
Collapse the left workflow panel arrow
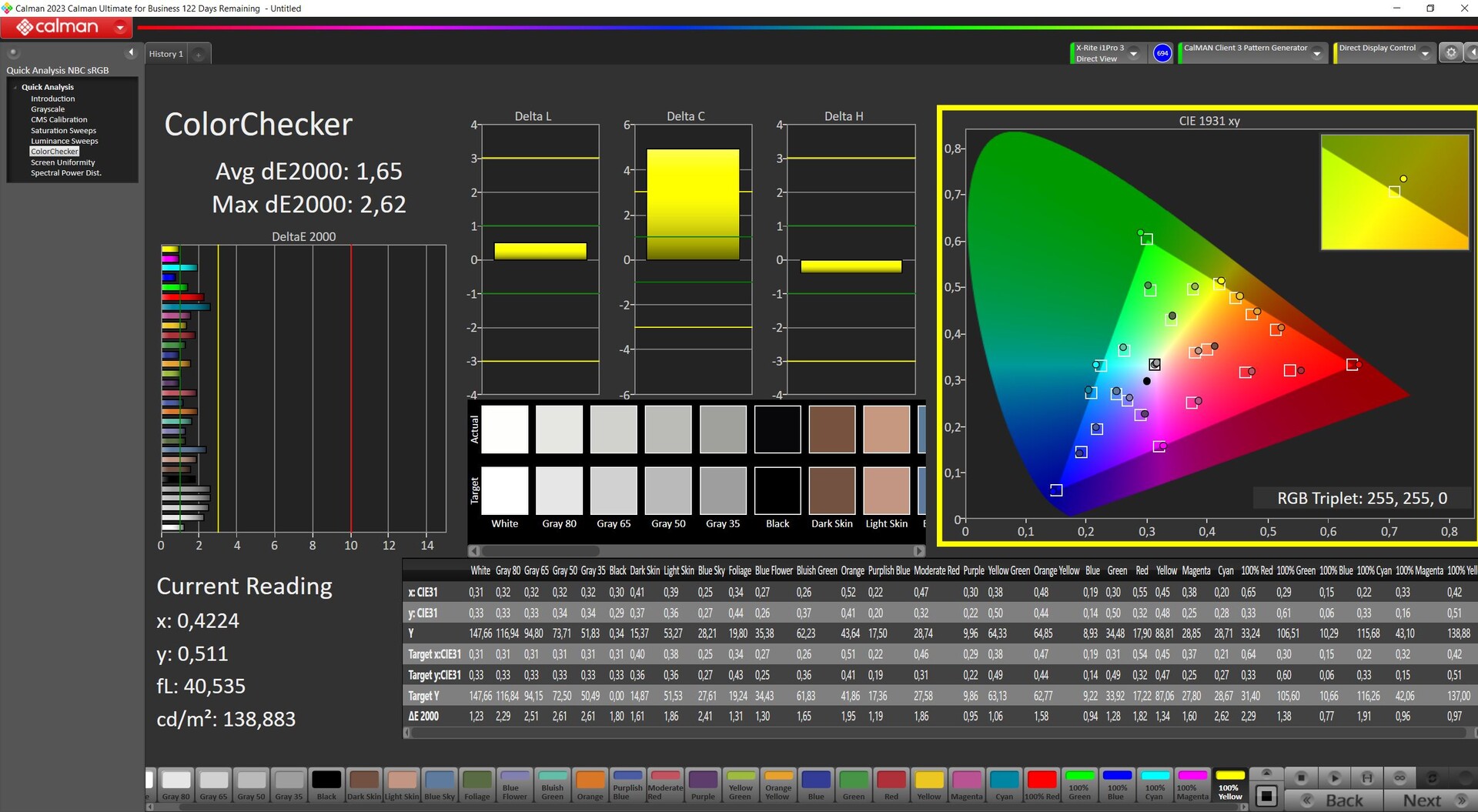point(131,52)
